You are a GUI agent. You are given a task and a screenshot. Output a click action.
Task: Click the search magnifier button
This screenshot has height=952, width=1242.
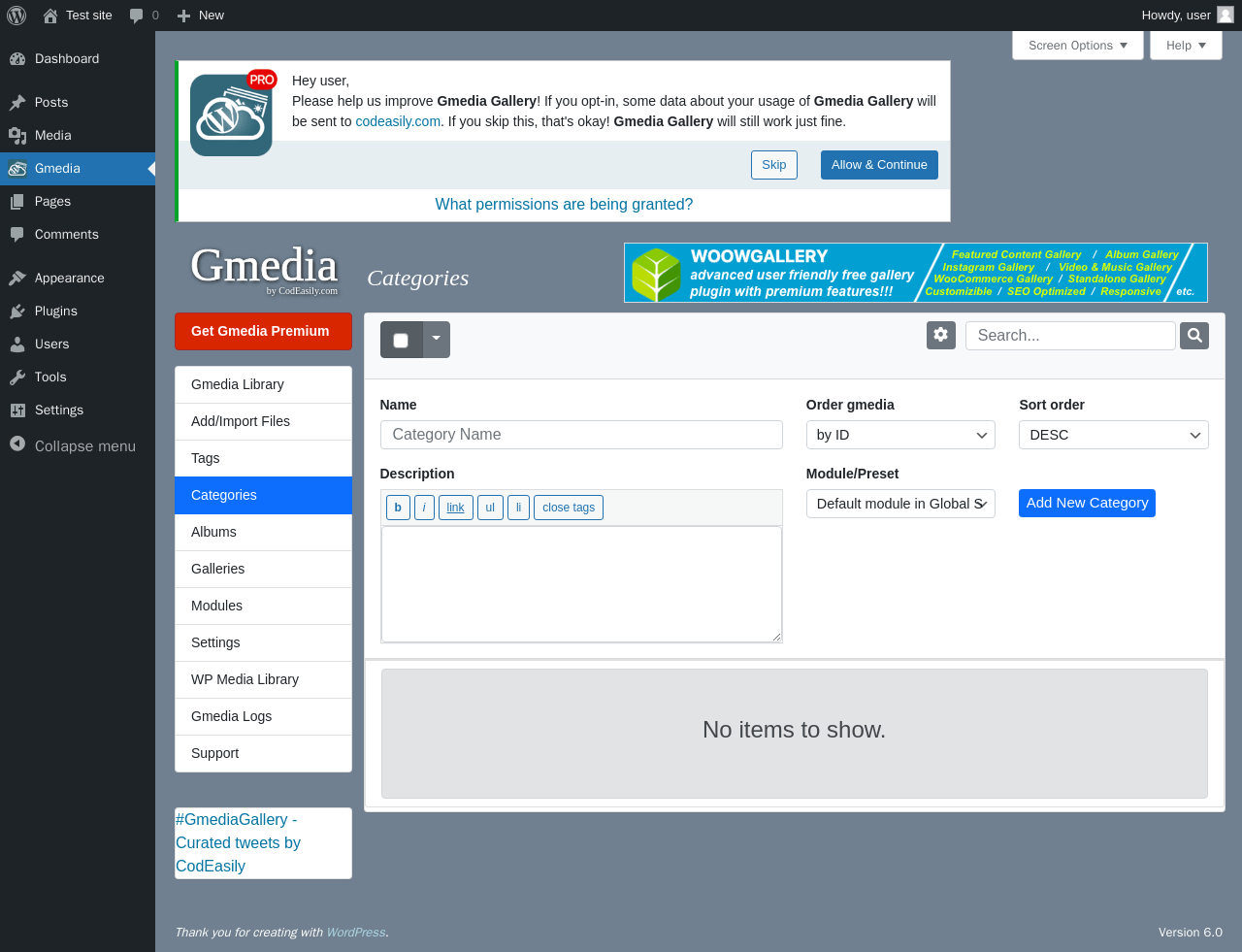(1194, 336)
